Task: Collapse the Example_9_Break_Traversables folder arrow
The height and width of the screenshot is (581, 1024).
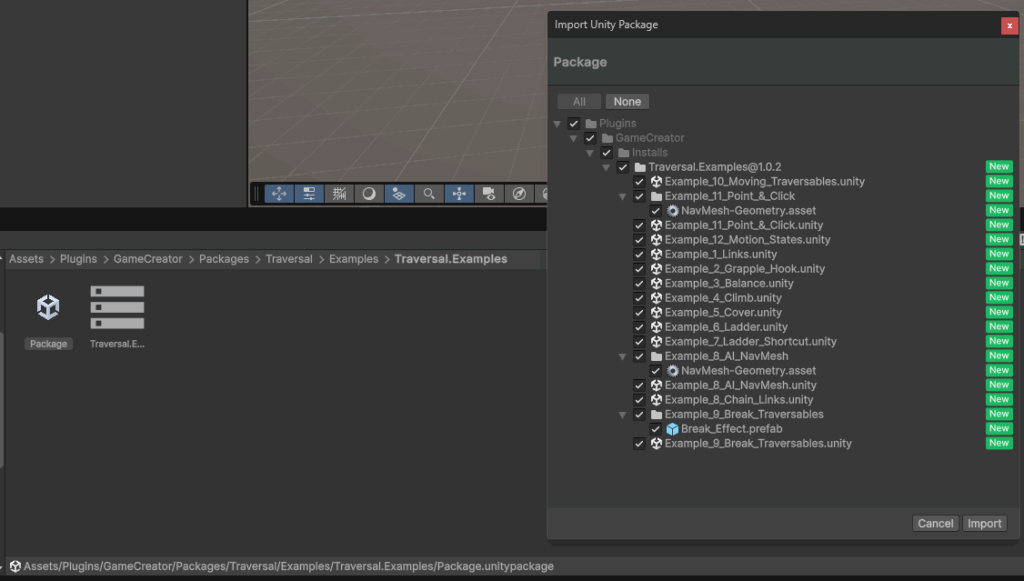Action: click(x=622, y=415)
